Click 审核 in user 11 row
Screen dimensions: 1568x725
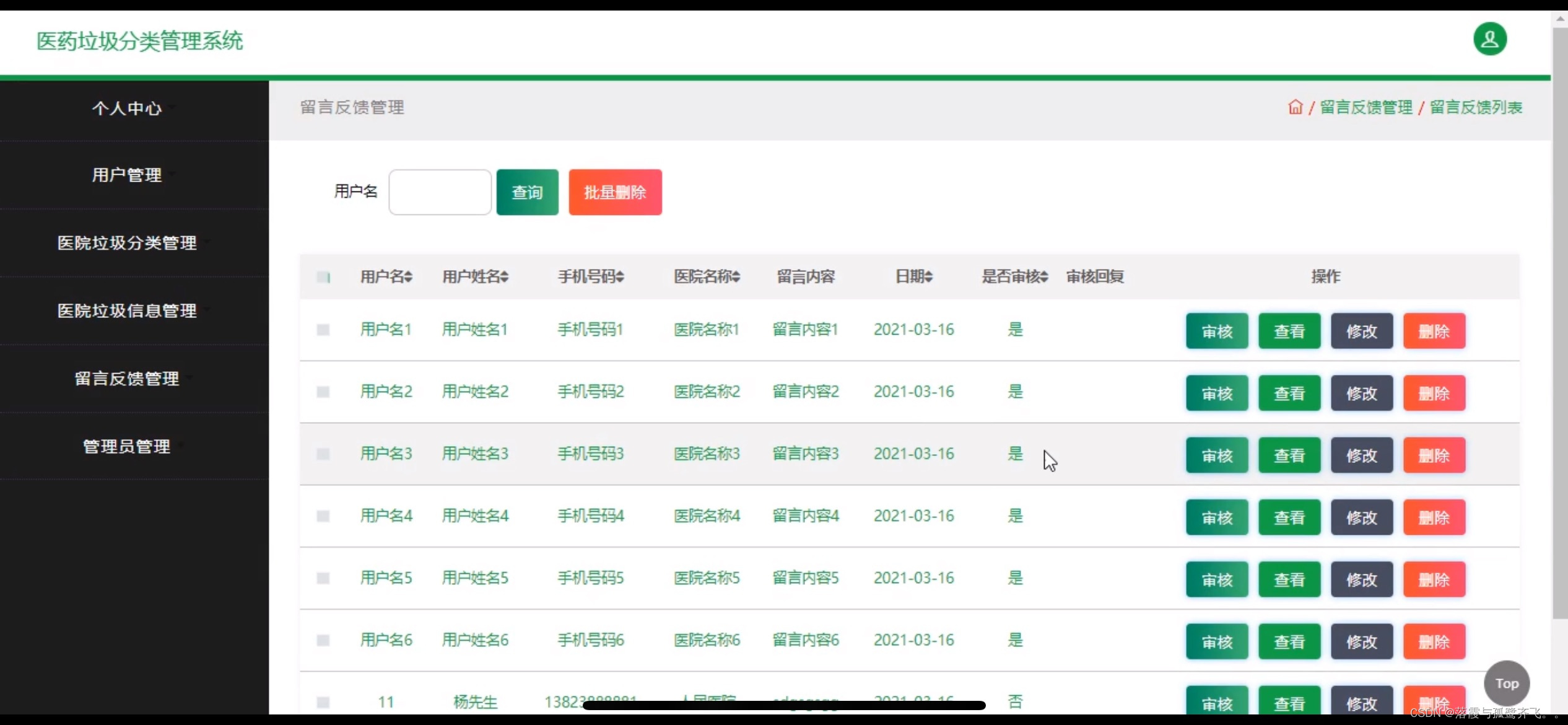[1217, 701]
